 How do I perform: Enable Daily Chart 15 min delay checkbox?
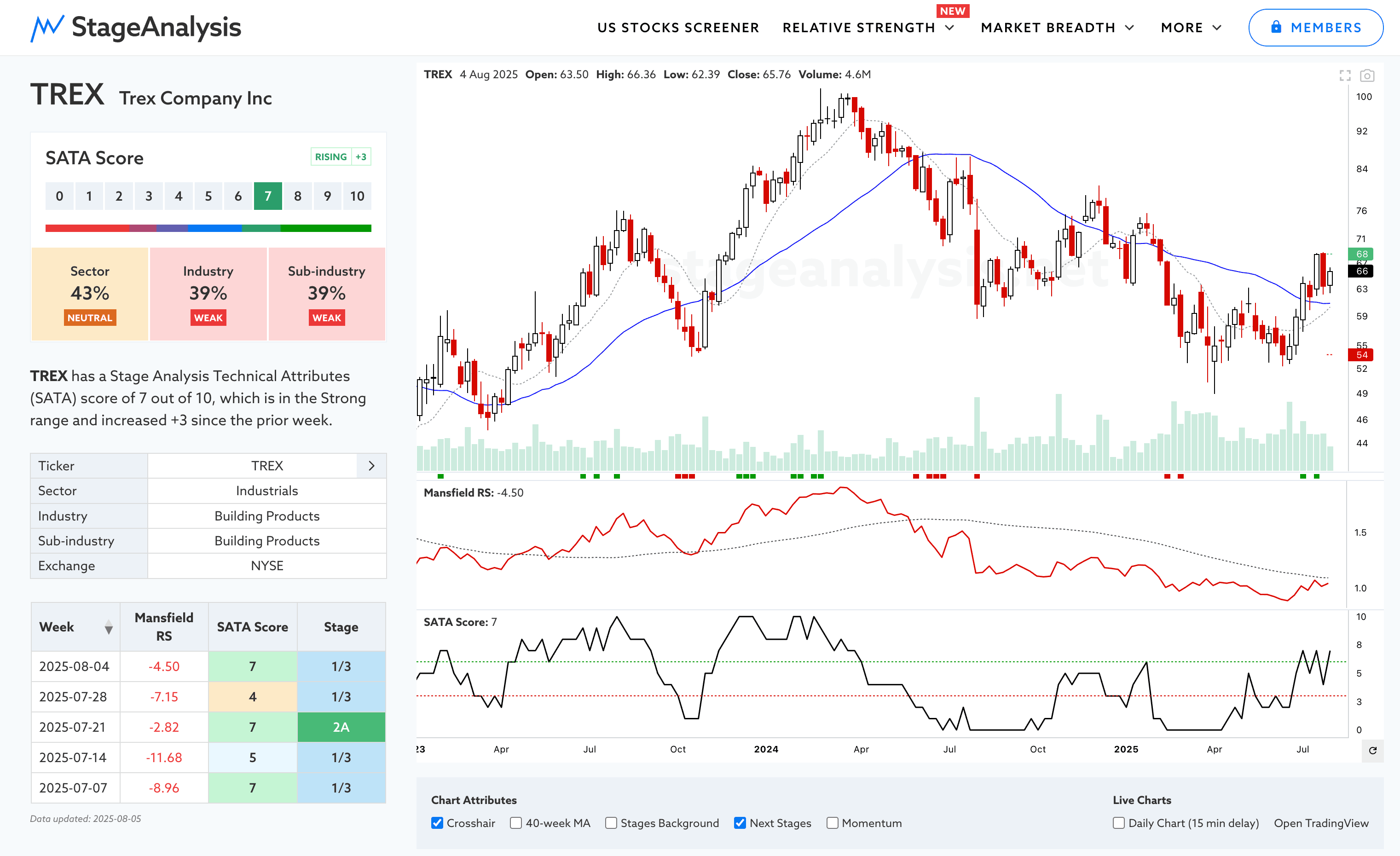pos(1119,823)
